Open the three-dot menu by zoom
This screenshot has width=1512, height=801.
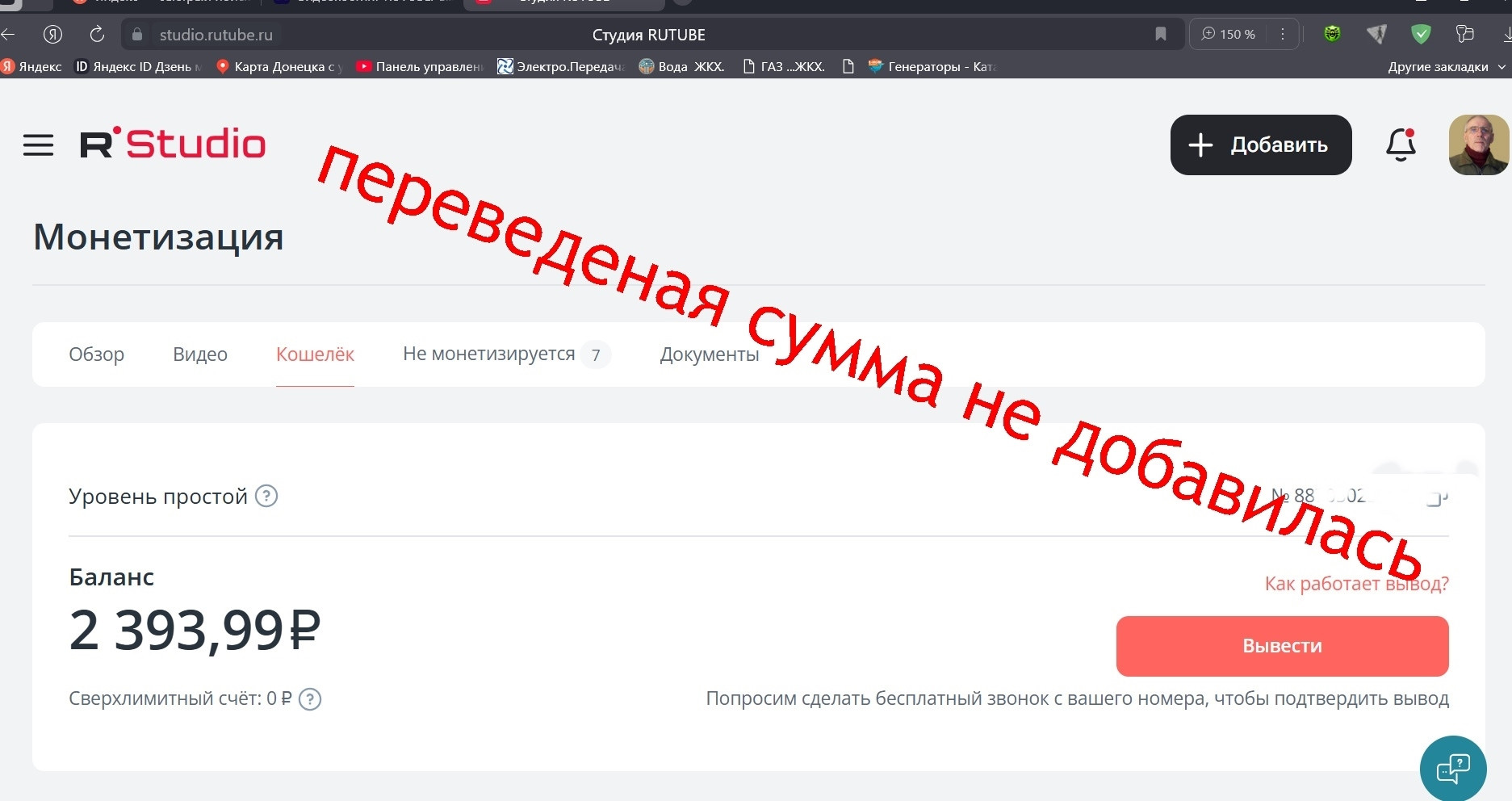1283,34
